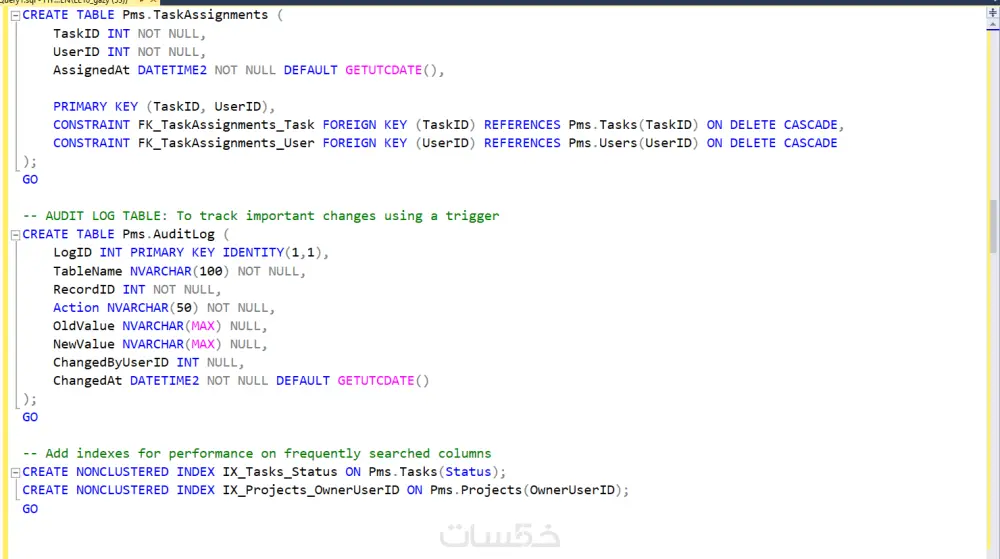The height and width of the screenshot is (559, 1000).
Task: Click the "NewValue" column name
Action: tap(84, 345)
